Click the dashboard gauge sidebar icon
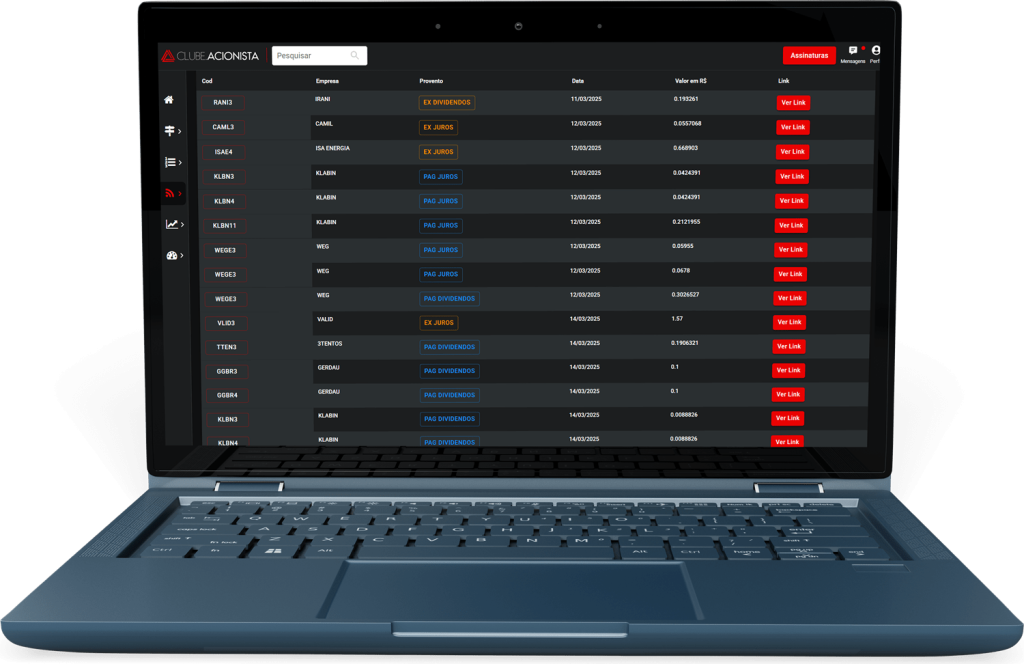1024x664 pixels. tap(172, 255)
